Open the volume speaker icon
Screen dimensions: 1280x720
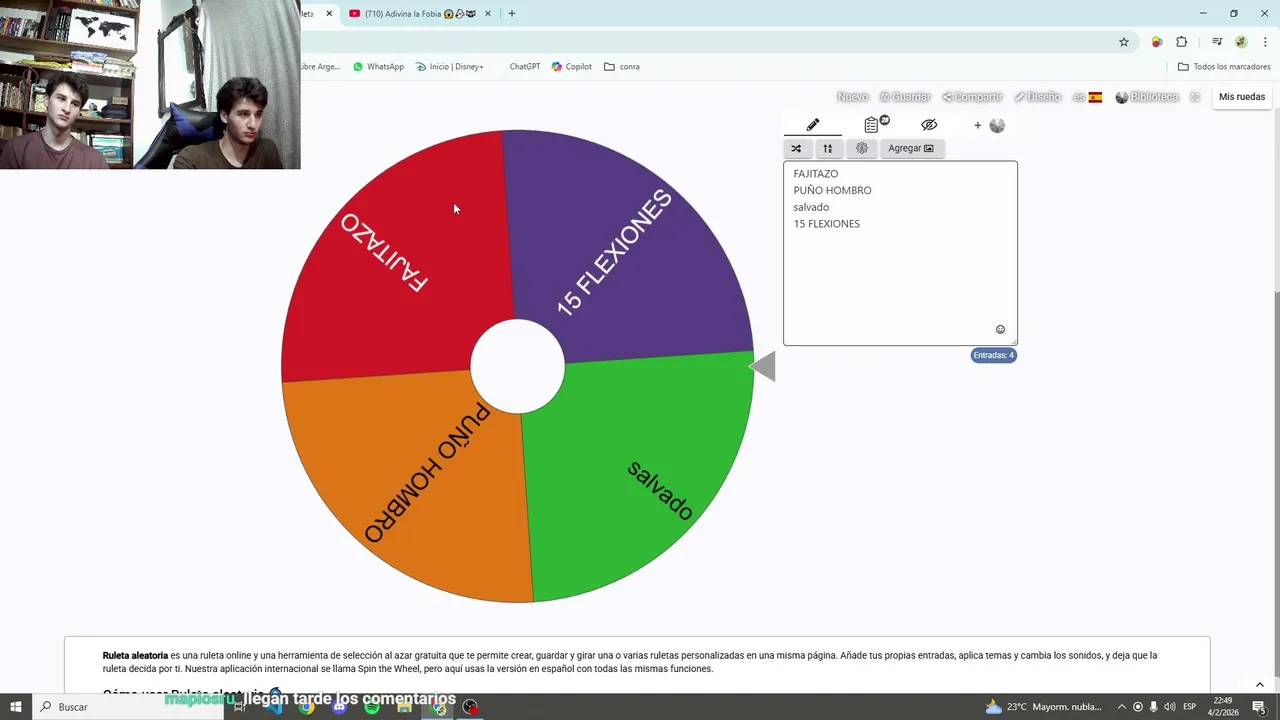pos(1170,707)
